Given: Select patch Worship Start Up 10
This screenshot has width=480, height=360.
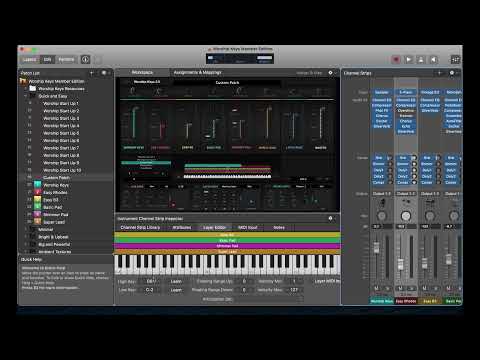Looking at the screenshot, I should [x=62, y=170].
